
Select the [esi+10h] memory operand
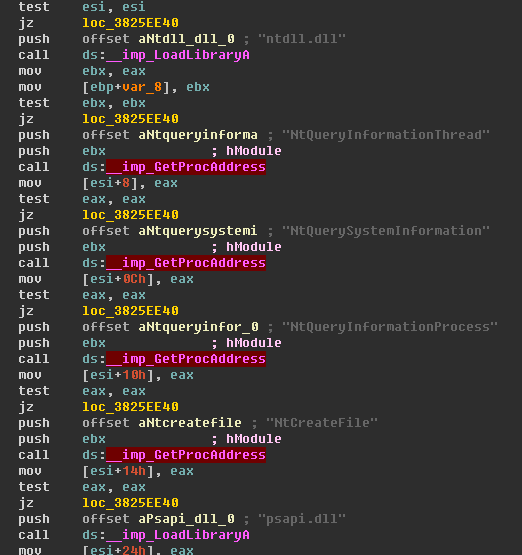[x=118, y=375]
